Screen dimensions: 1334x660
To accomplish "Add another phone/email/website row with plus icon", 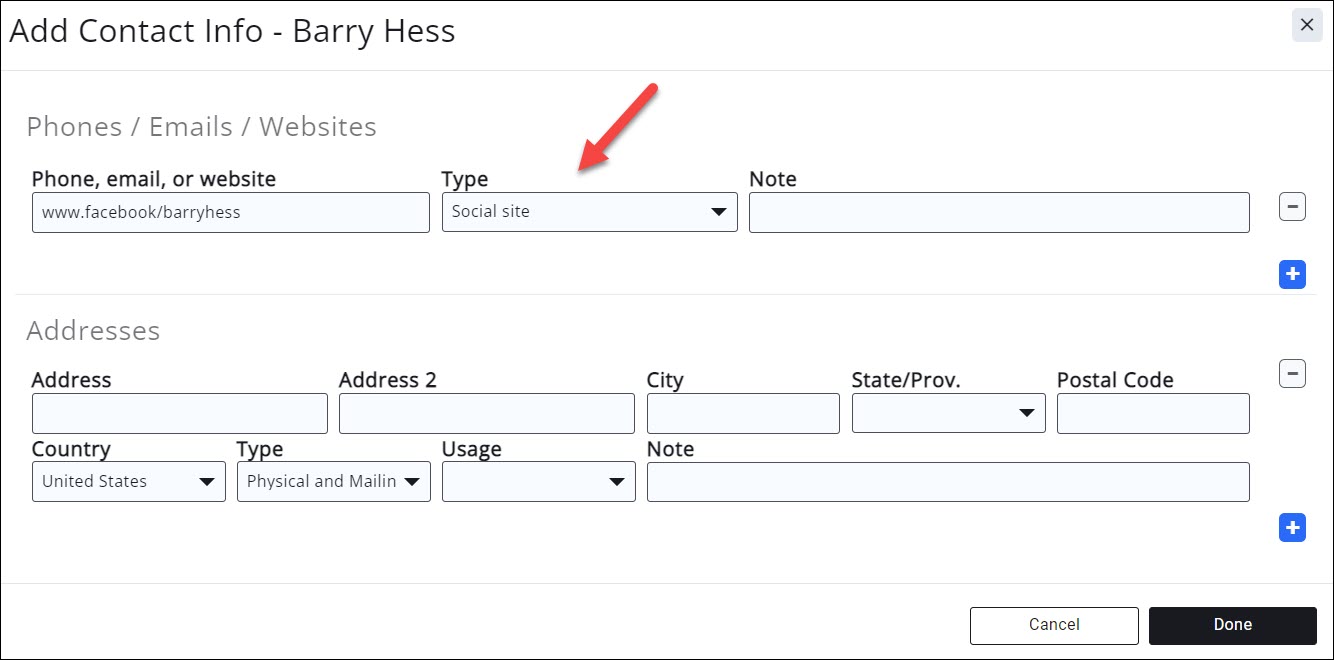I will pyautogui.click(x=1292, y=274).
